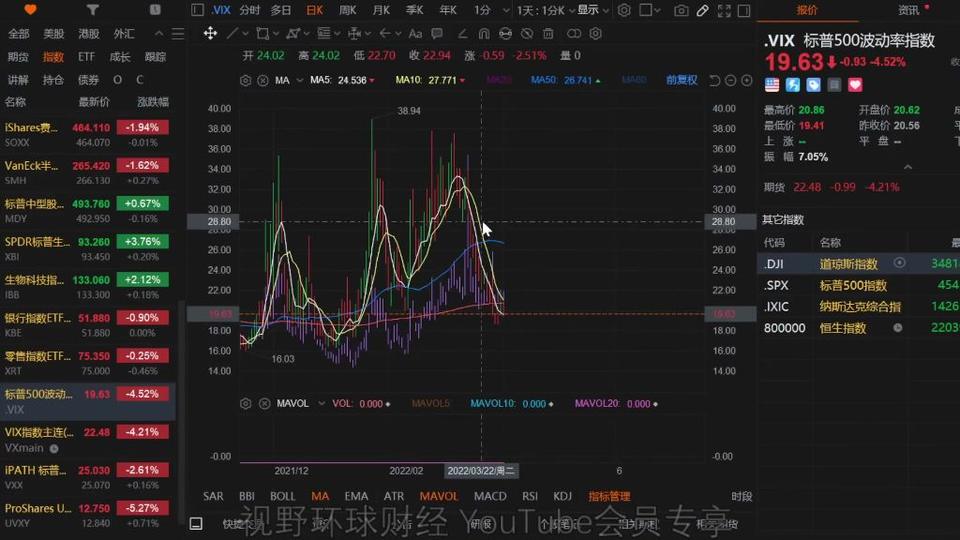Select the line drawing tool

pyautogui.click(x=232, y=33)
